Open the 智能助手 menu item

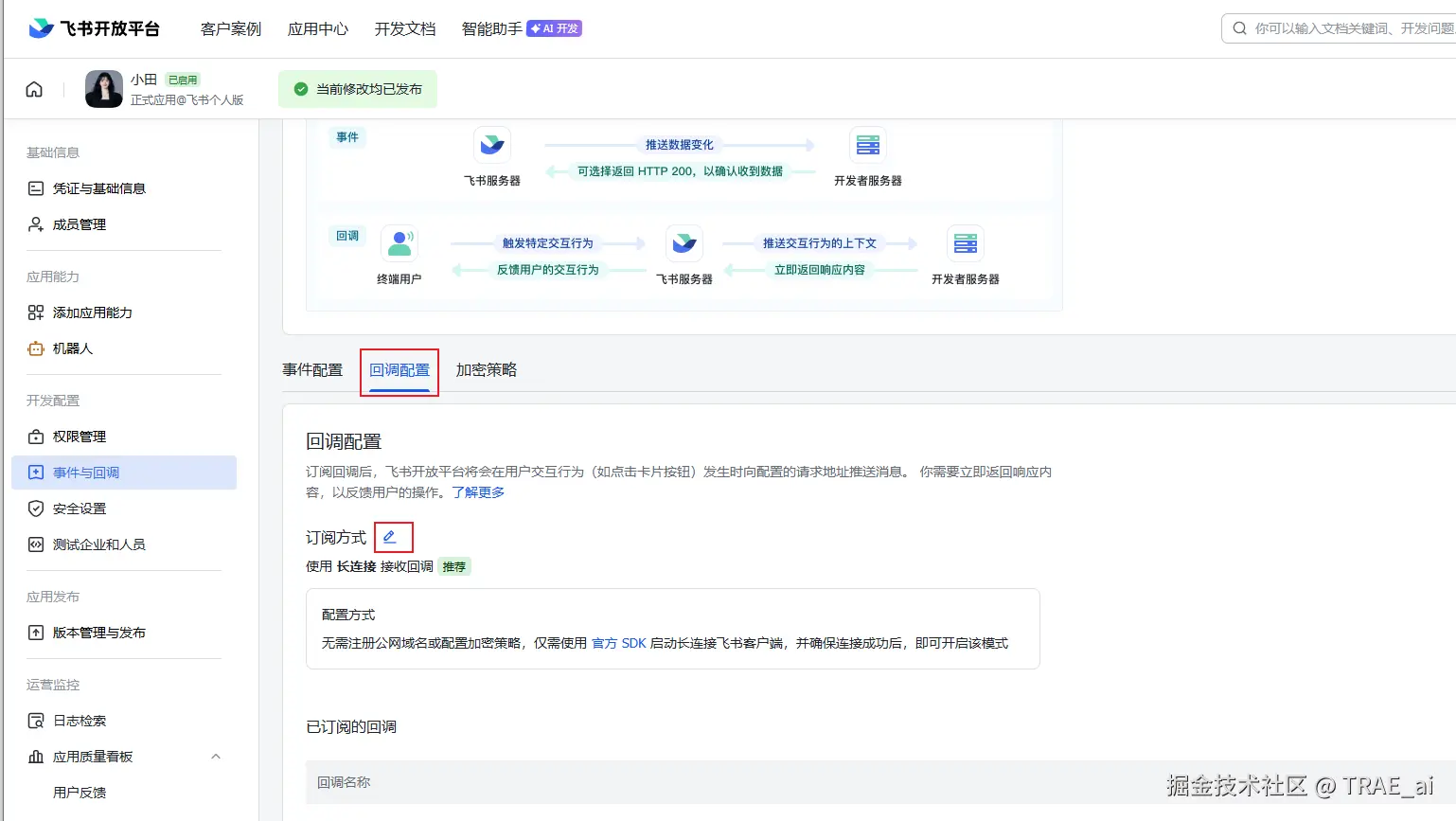coord(492,29)
